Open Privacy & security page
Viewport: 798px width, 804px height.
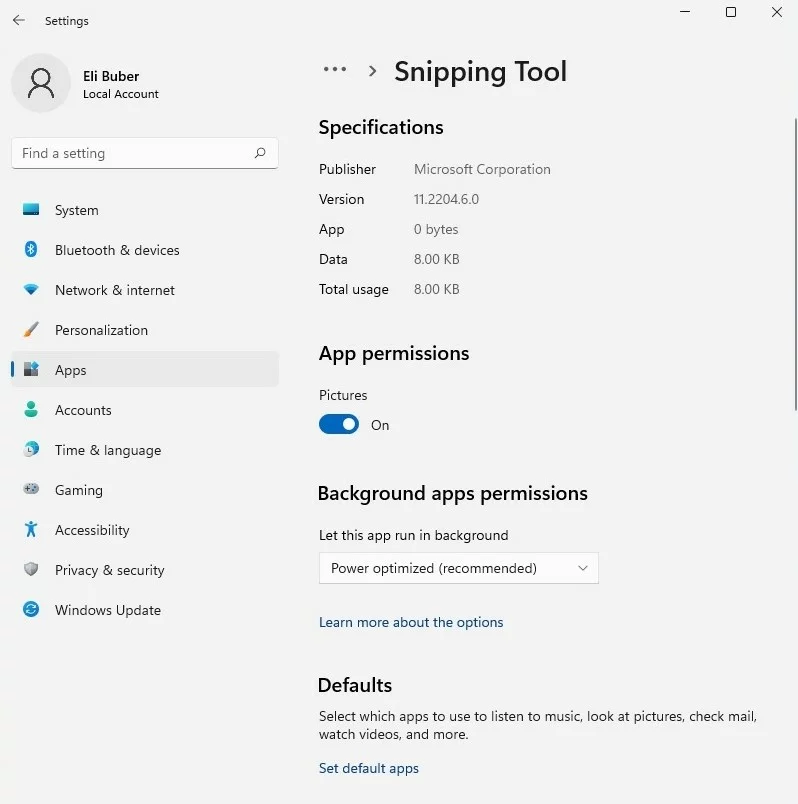[145, 570]
